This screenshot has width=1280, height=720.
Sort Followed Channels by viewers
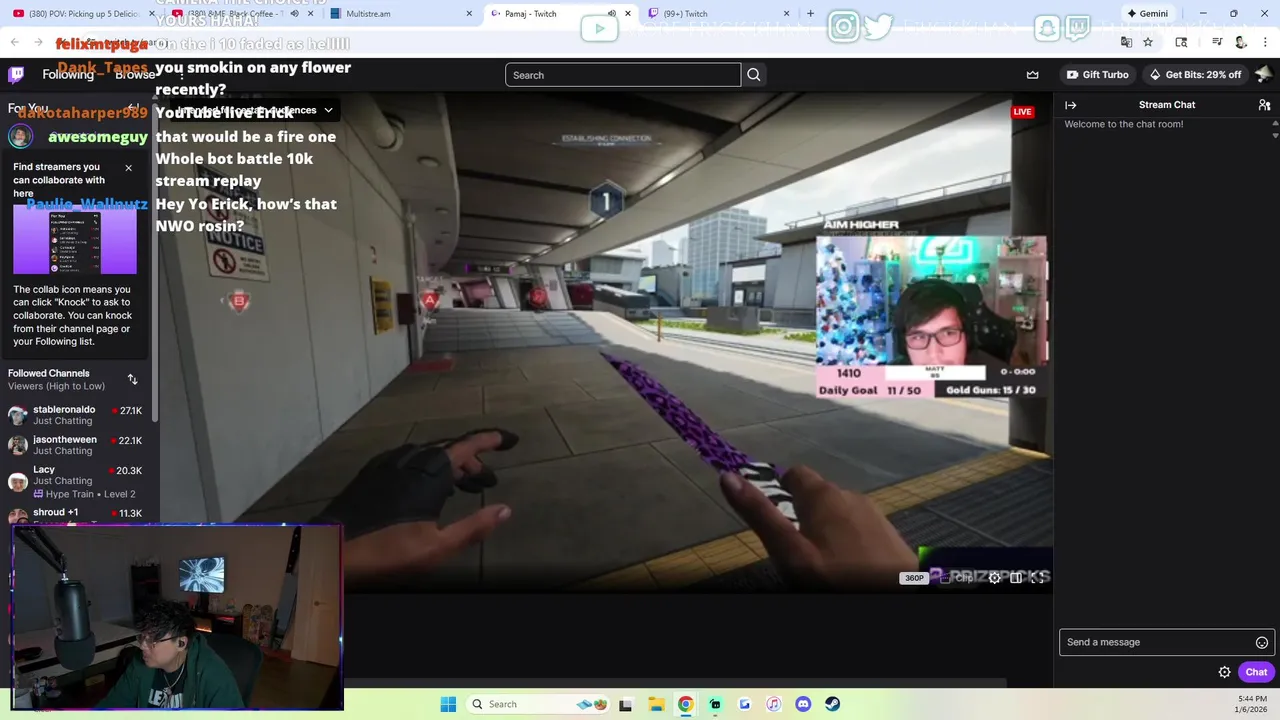coord(132,379)
